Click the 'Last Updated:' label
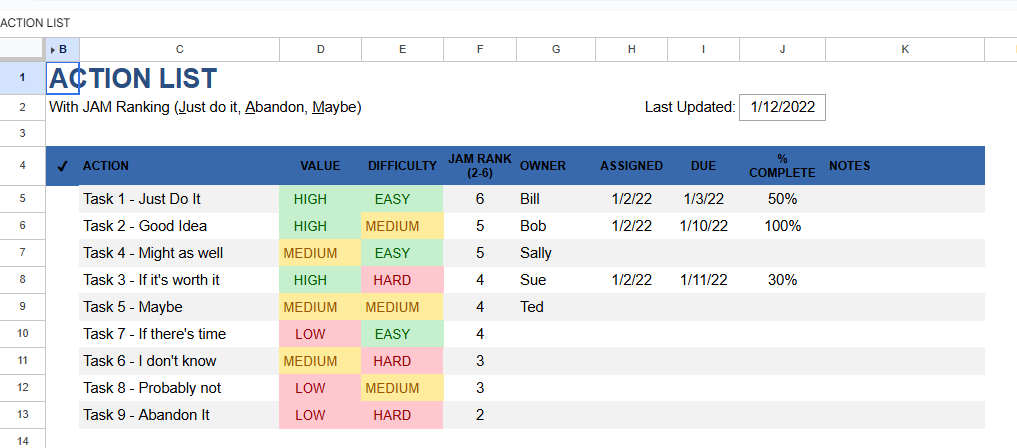The height and width of the screenshot is (448, 1017). (x=690, y=108)
